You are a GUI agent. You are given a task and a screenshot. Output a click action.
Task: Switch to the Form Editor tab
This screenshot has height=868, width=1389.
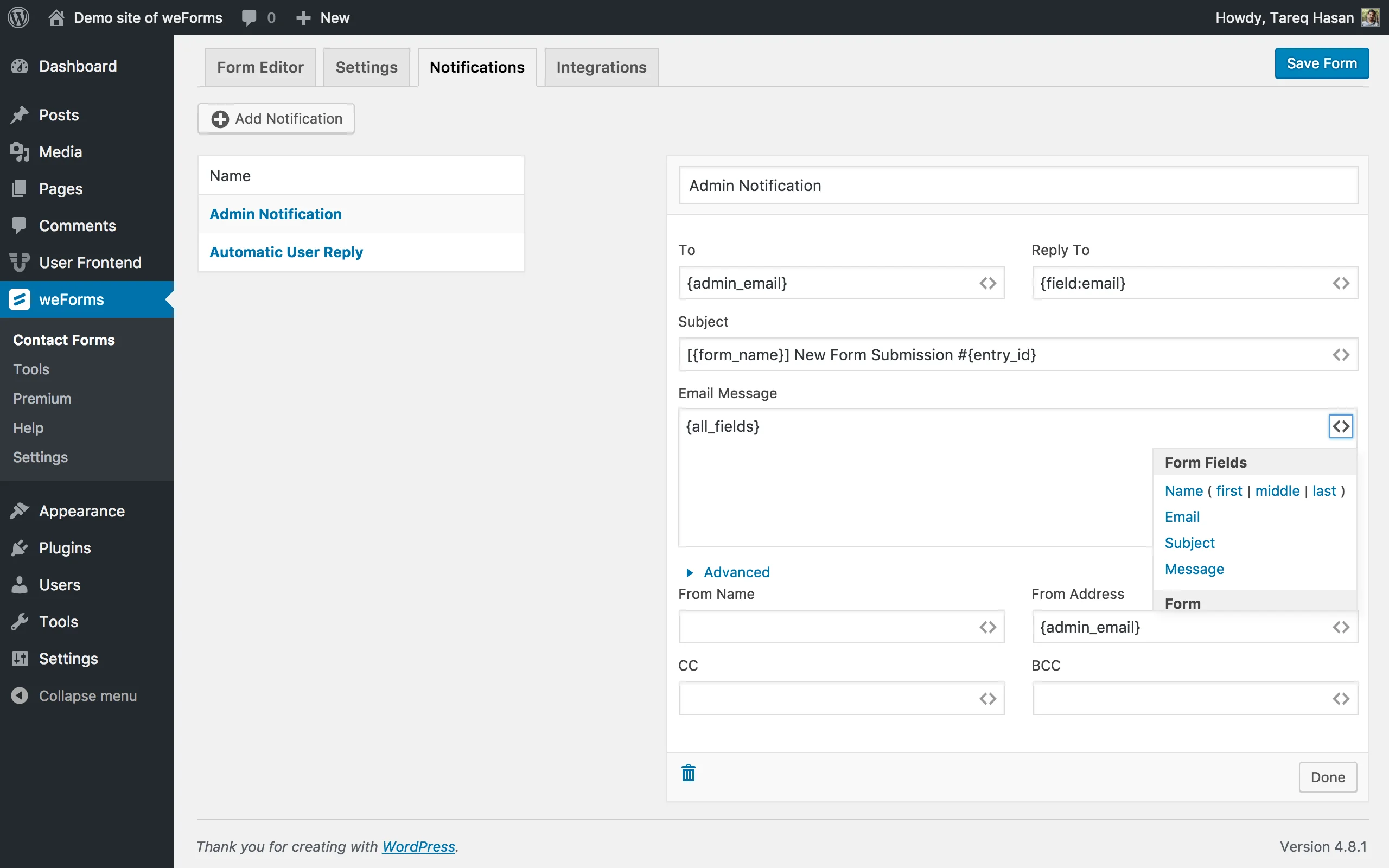click(260, 67)
